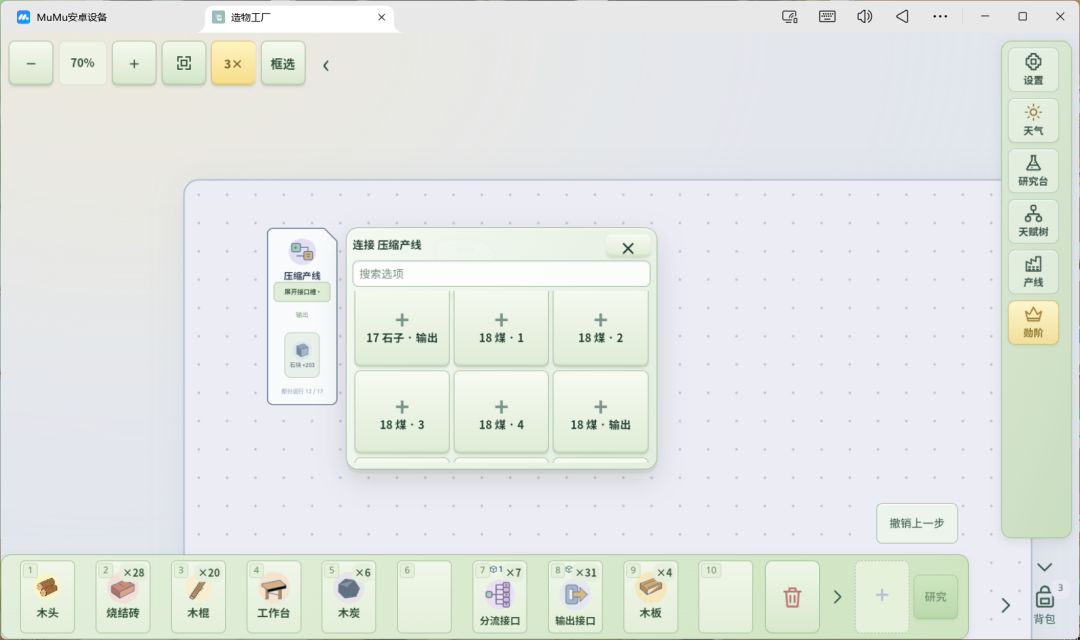Show next hotbar page chevron beside trash
The height and width of the screenshot is (640, 1080).
point(838,597)
